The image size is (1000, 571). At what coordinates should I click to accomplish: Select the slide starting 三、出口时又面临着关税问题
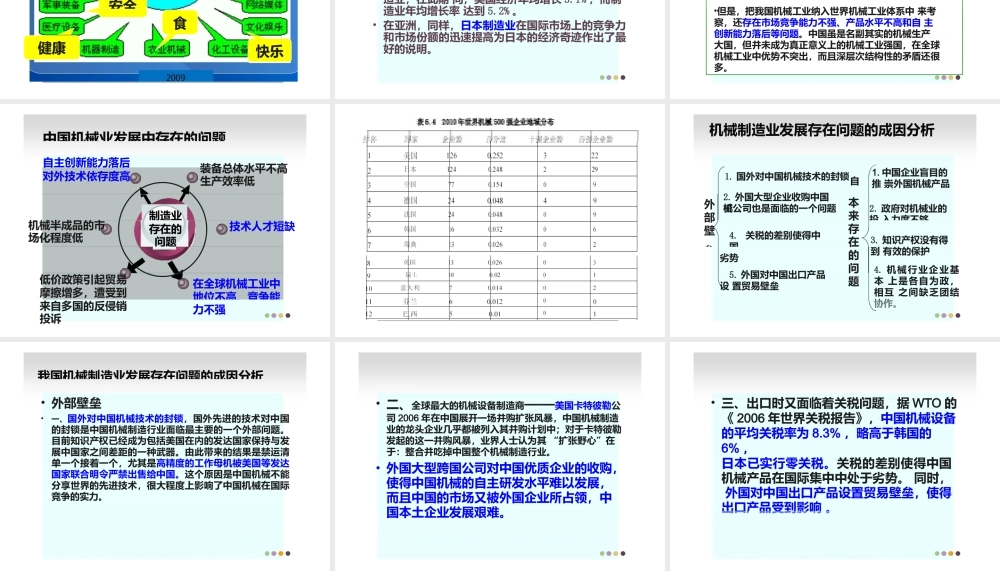(834, 456)
